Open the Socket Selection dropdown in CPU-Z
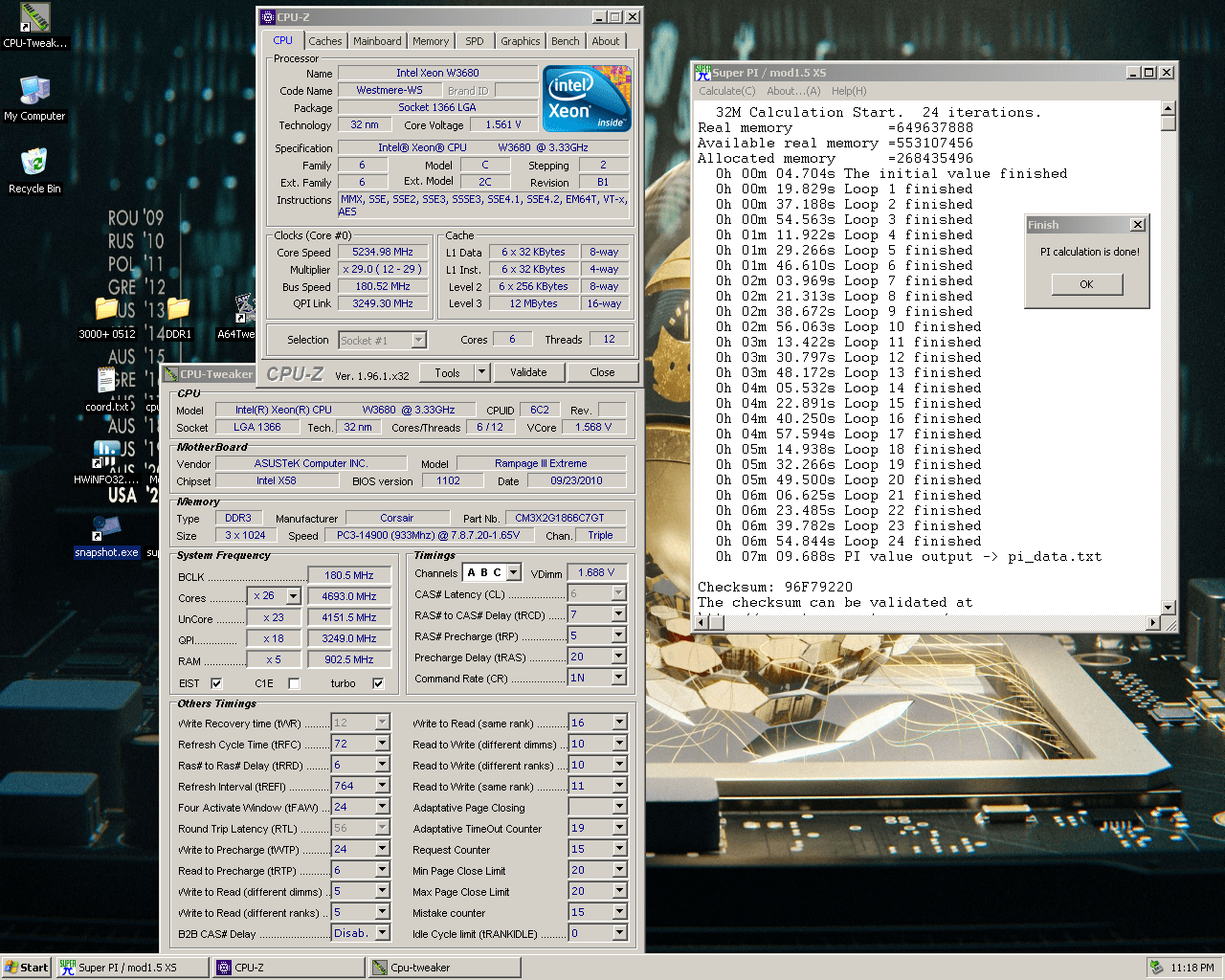This screenshot has height=980, width=1225. (x=418, y=340)
